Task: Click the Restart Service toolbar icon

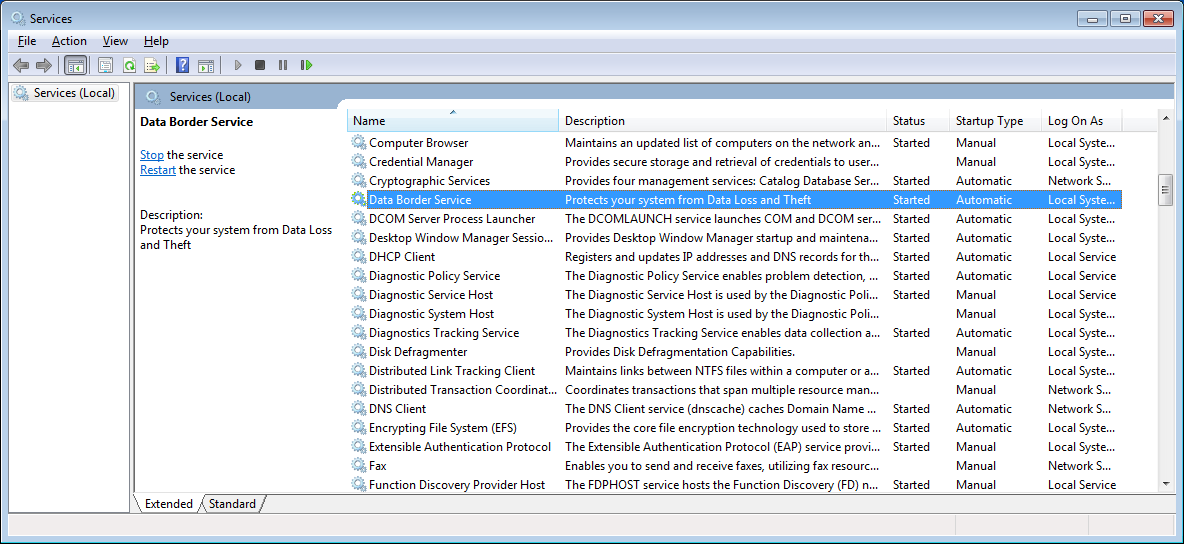Action: pos(306,65)
